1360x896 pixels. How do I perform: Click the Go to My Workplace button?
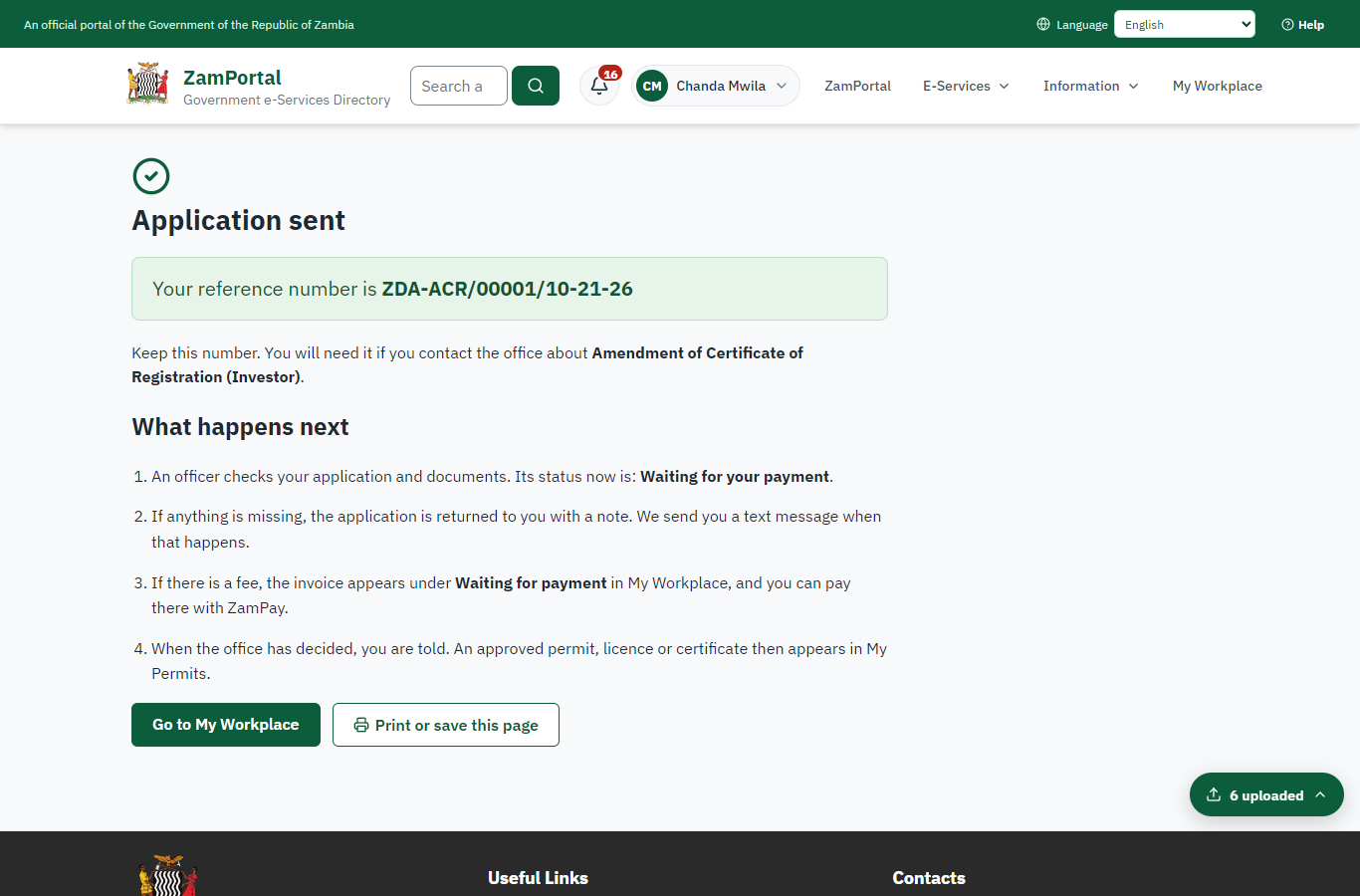(x=226, y=725)
